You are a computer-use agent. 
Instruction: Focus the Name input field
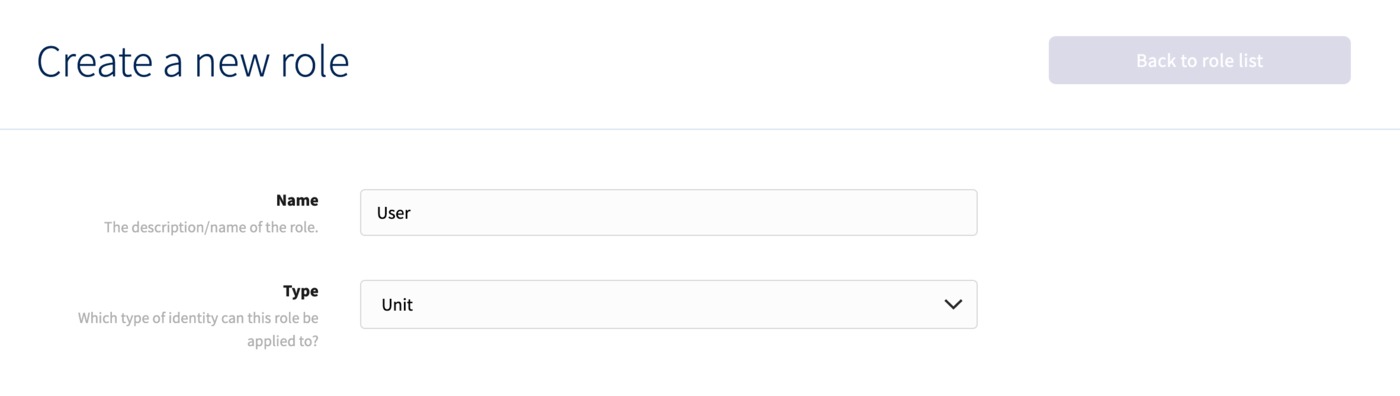pyautogui.click(x=668, y=213)
